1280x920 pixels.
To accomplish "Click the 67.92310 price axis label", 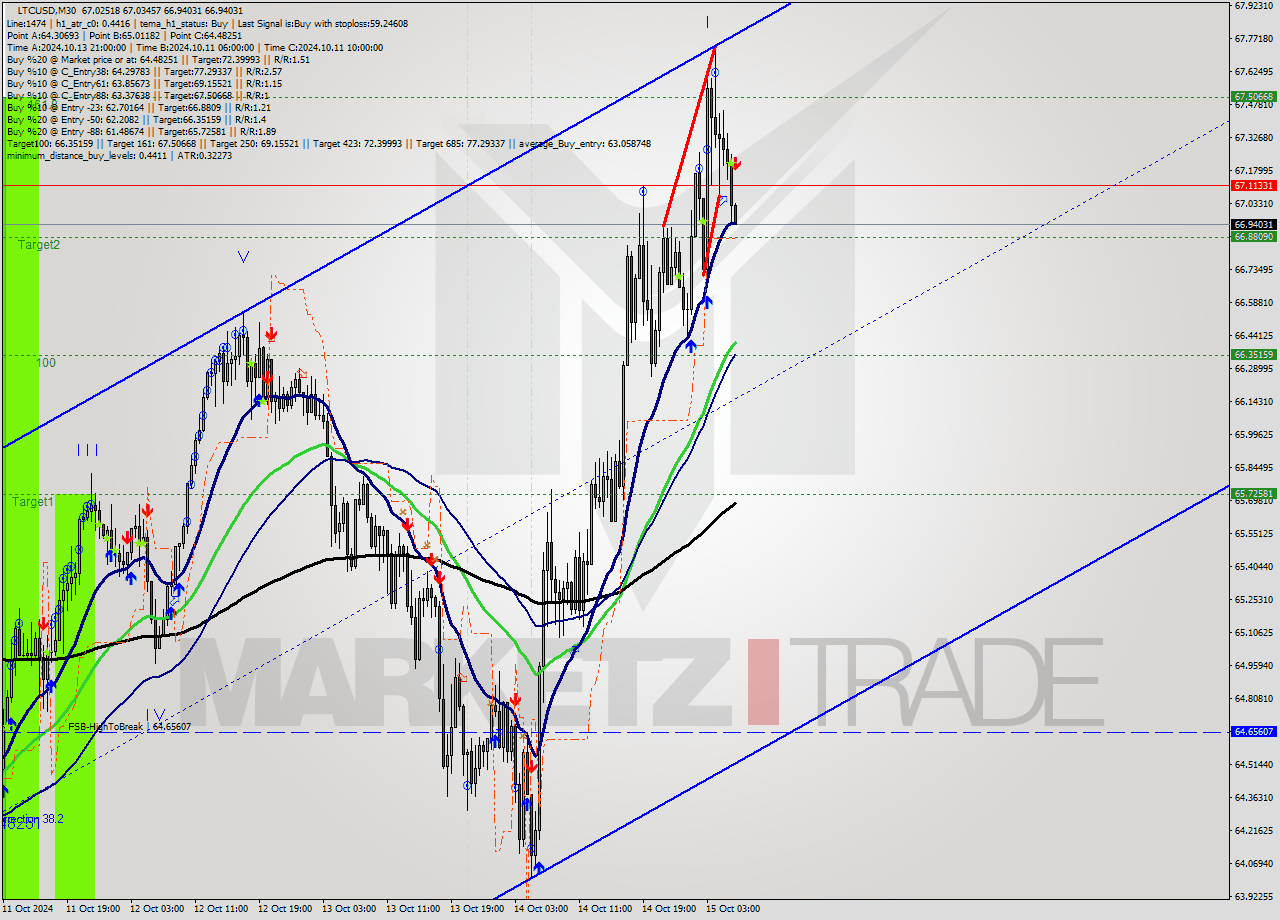I will (1253, 6).
